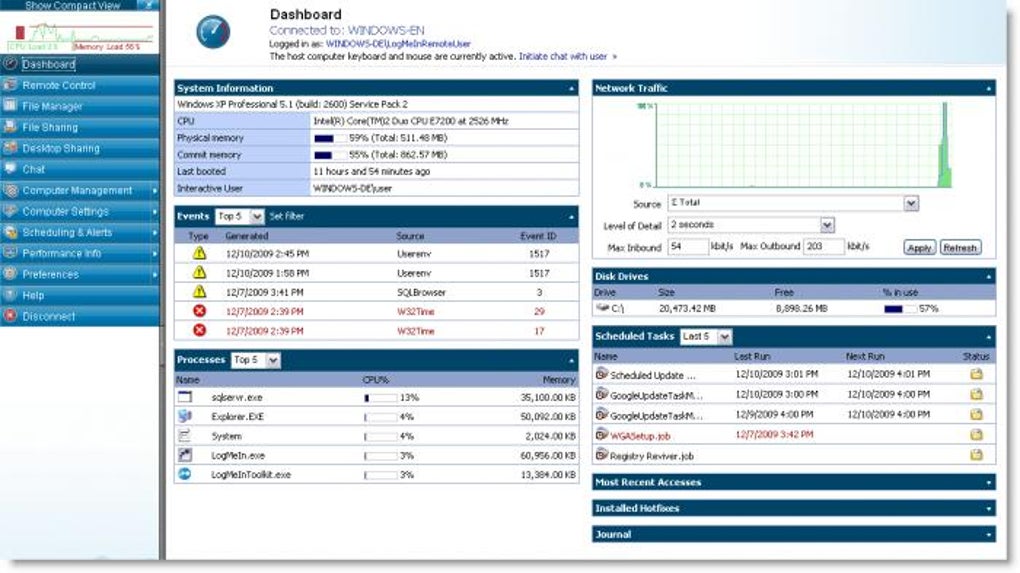
Task: Click the Dashboard sidebar icon
Action: coord(10,64)
